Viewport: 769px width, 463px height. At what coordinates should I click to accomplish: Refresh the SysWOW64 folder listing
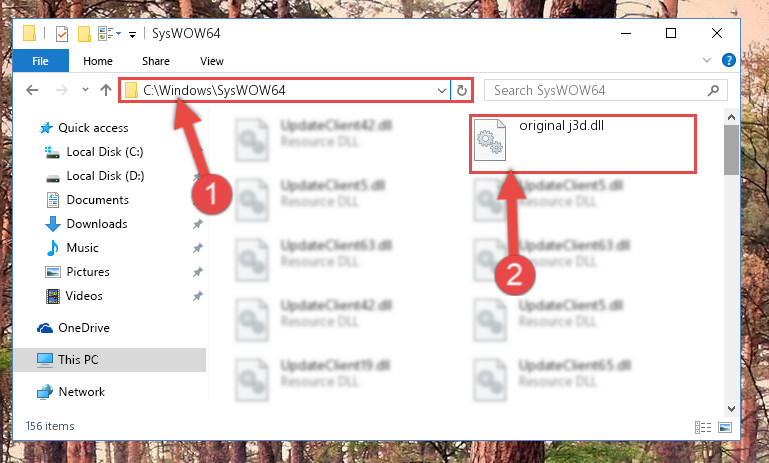(x=461, y=90)
